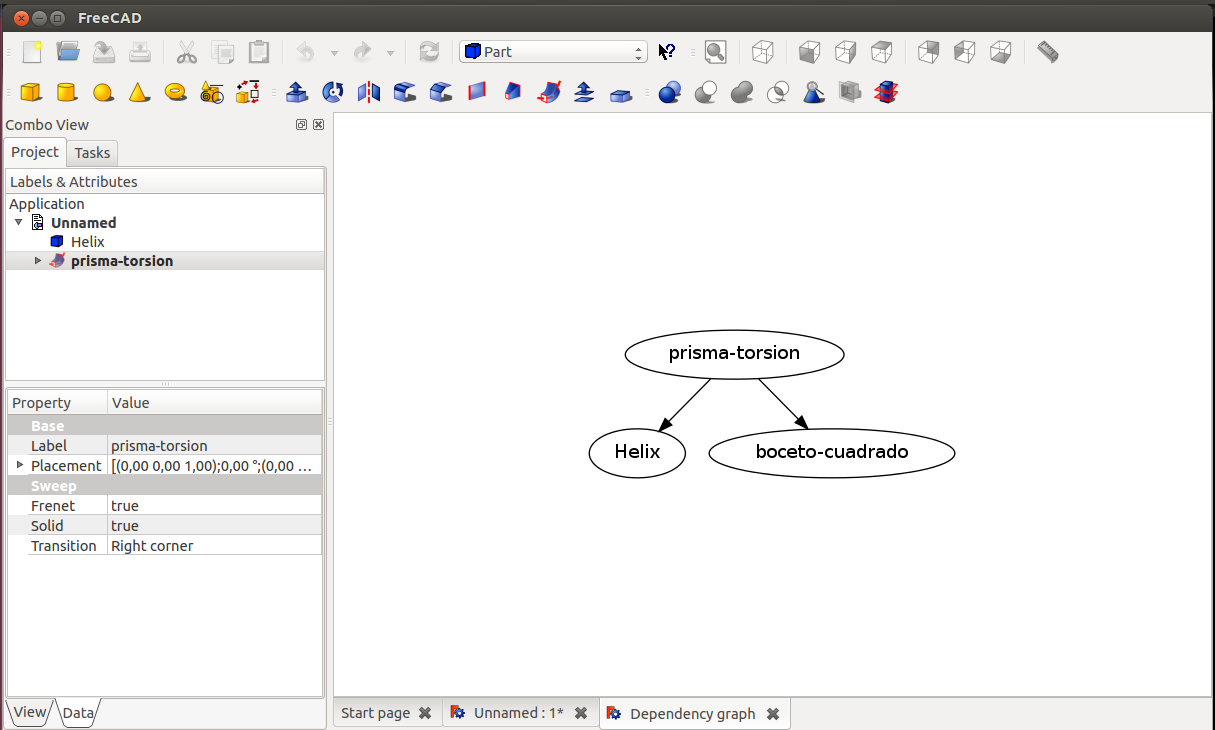This screenshot has height=730, width=1215.
Task: Toggle the Solid property value
Action: pyautogui.click(x=214, y=526)
